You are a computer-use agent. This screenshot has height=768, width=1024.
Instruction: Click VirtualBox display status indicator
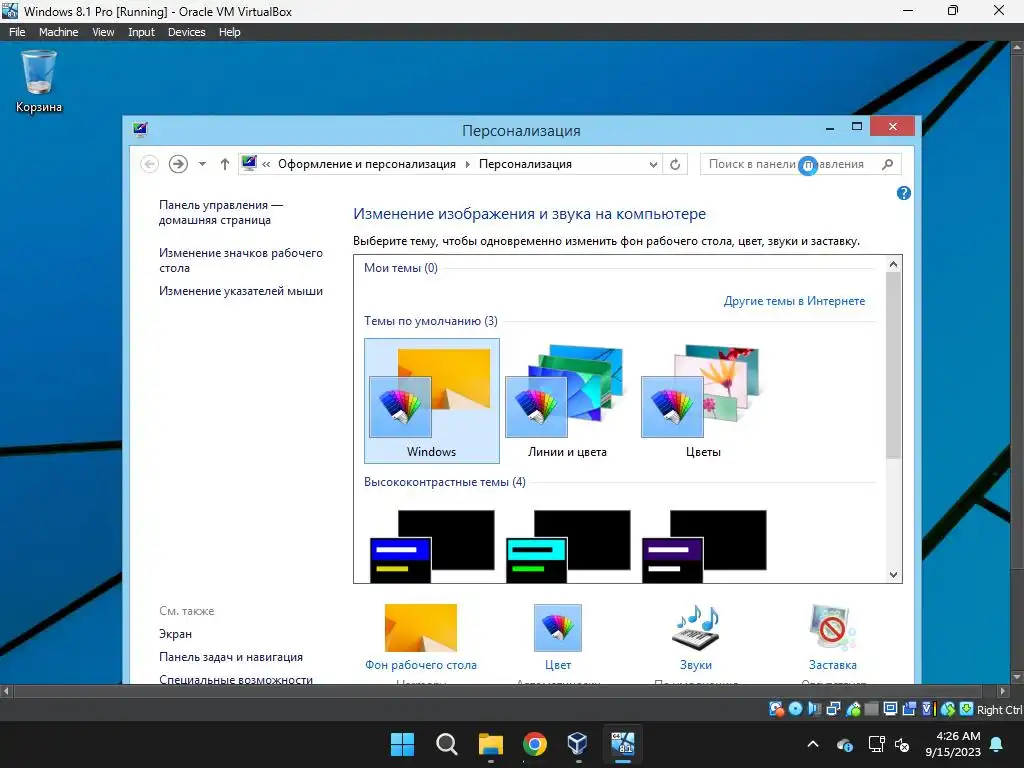pos(890,709)
